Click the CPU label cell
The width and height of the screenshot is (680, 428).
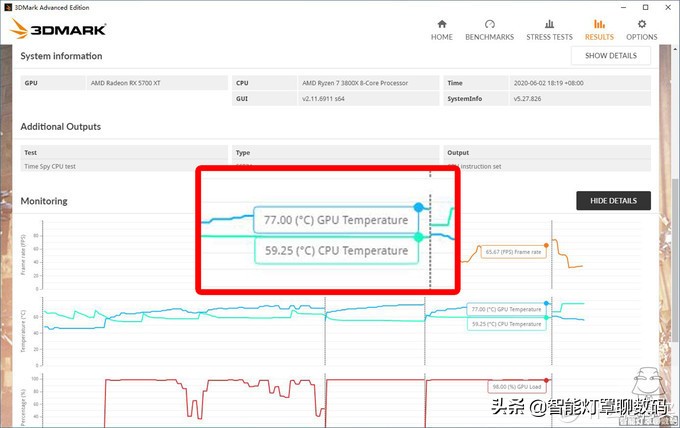click(x=264, y=83)
